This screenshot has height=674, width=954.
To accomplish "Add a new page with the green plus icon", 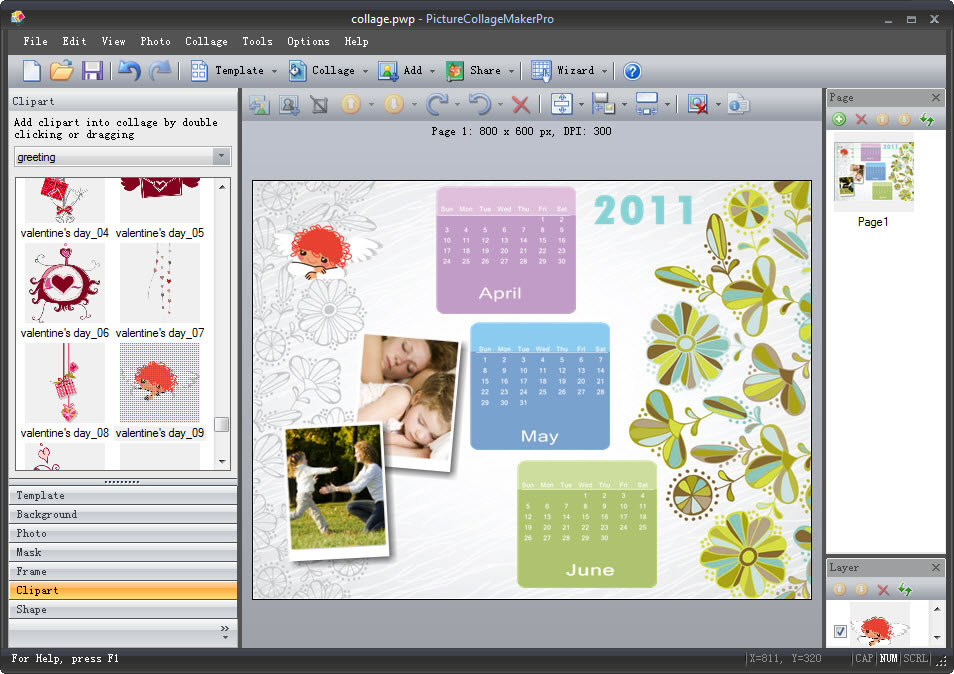I will pyautogui.click(x=840, y=119).
